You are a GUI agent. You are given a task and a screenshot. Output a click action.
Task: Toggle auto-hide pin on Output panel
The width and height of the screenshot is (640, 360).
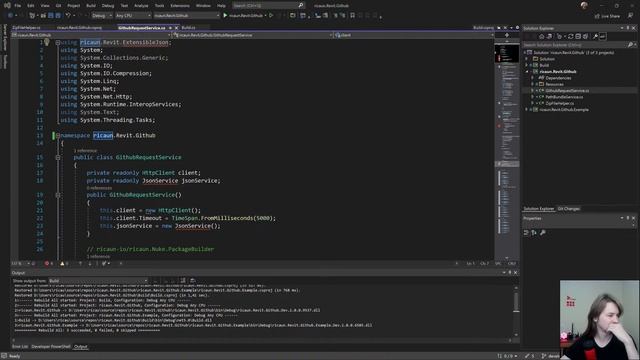pyautogui.click(x=509, y=272)
